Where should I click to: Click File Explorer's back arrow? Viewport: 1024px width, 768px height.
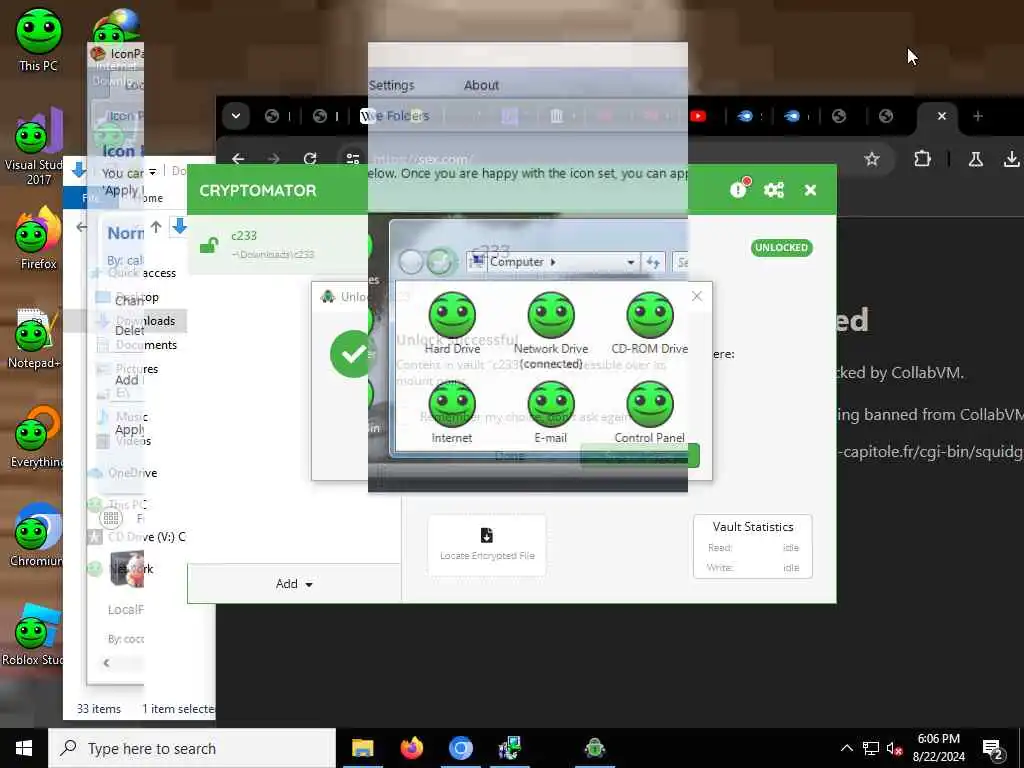pos(81,227)
